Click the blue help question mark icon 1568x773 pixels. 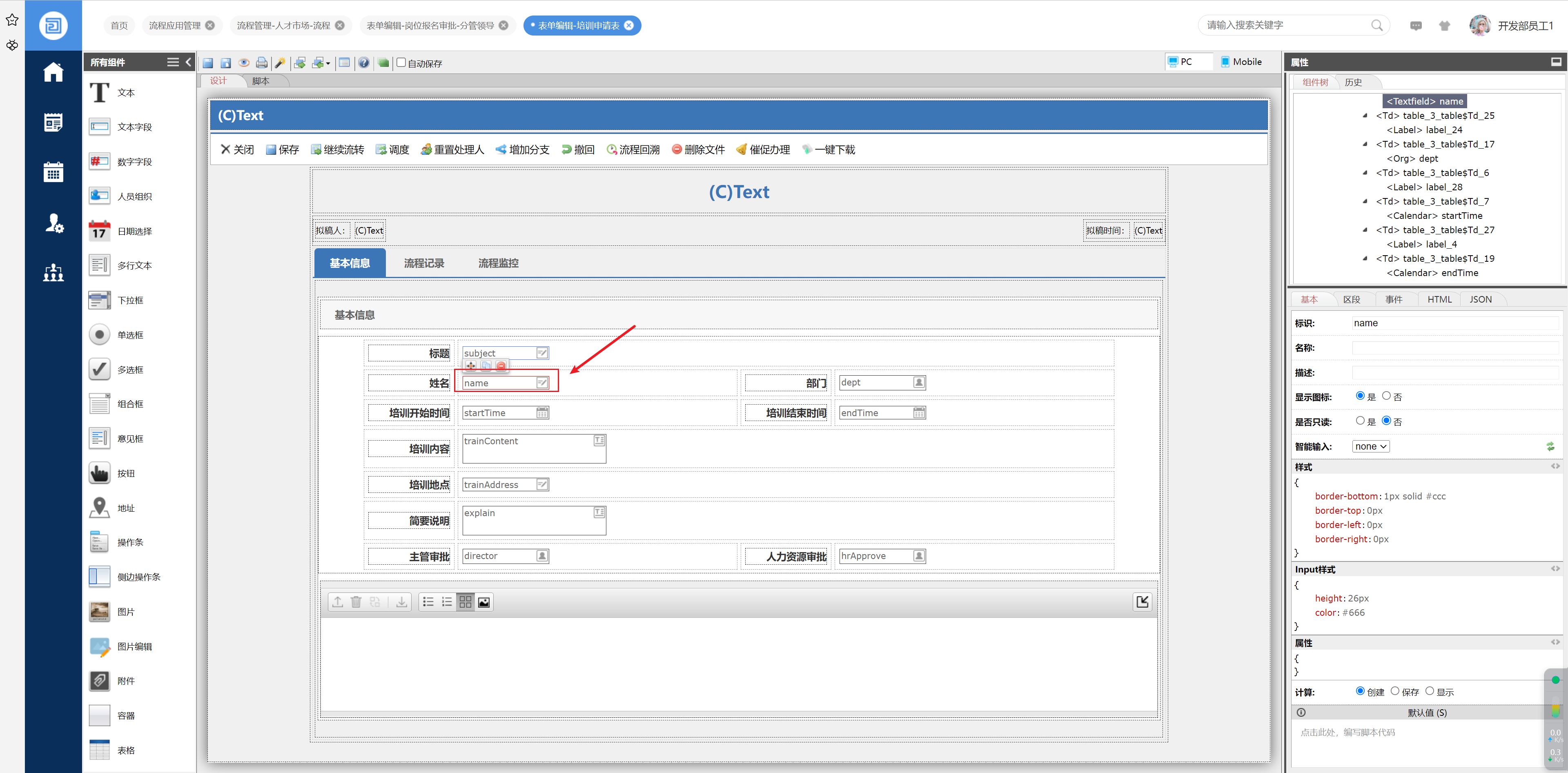[363, 63]
